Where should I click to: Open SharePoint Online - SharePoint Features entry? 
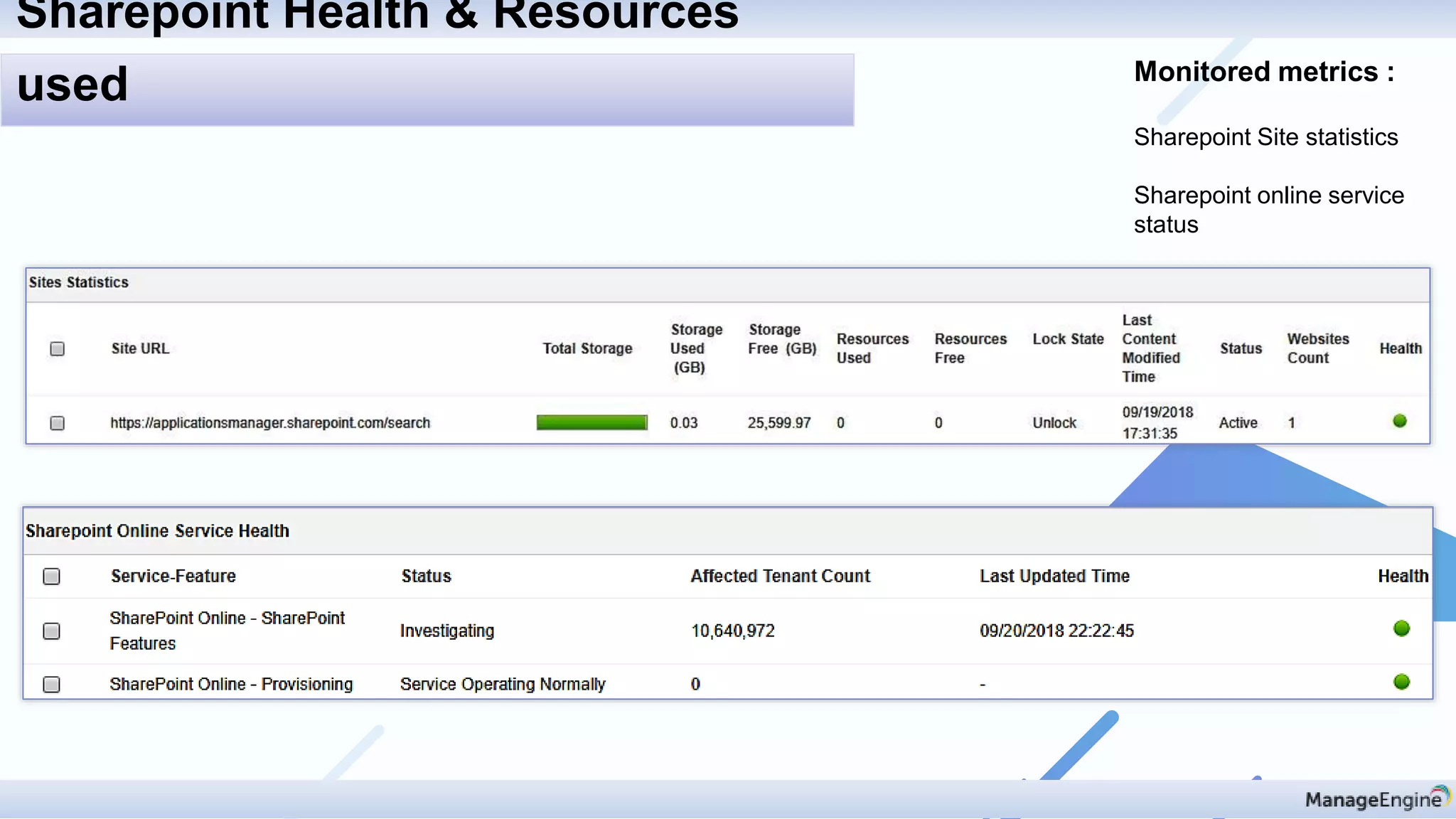[227, 631]
